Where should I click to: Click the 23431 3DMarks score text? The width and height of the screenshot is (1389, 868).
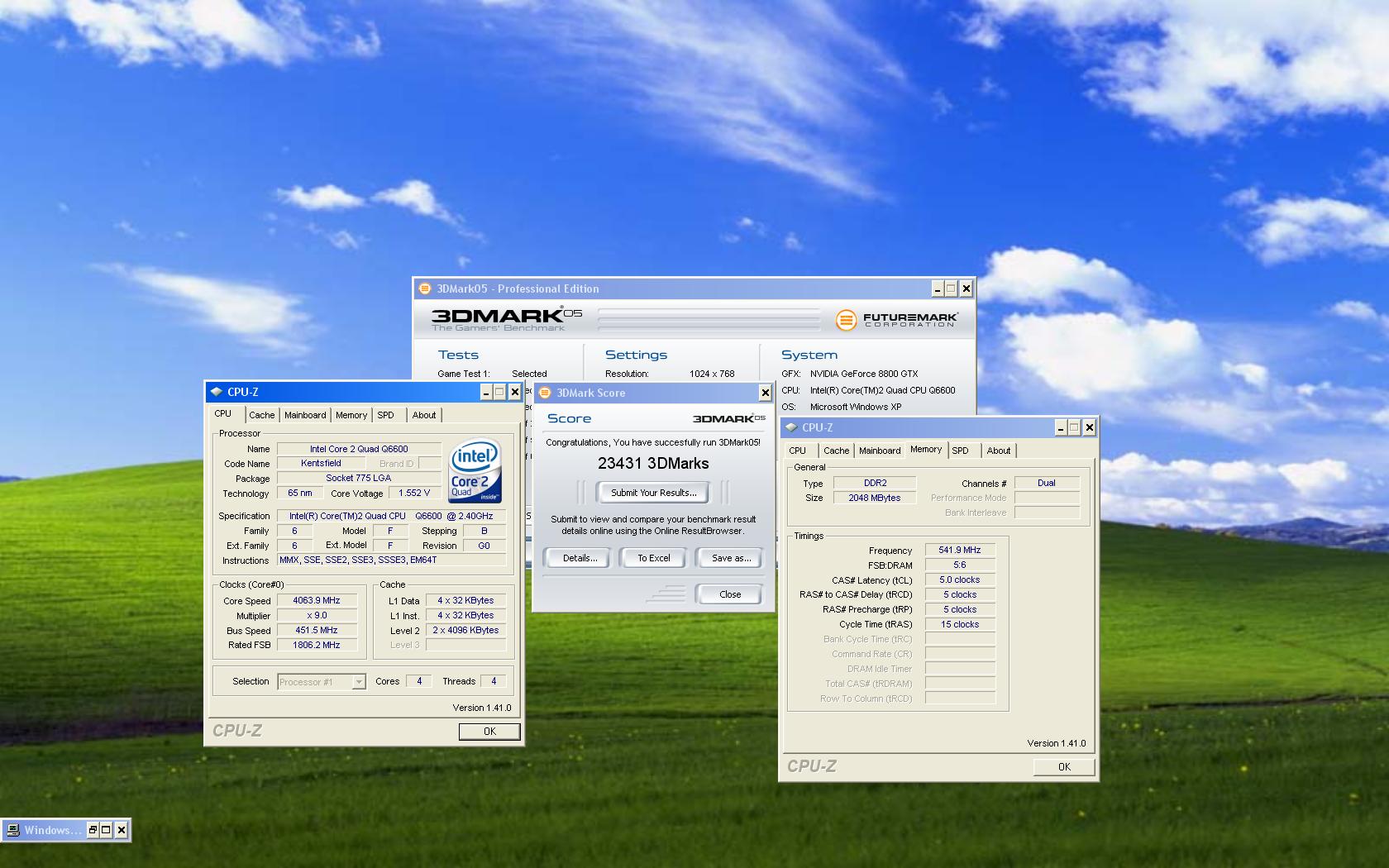[653, 464]
